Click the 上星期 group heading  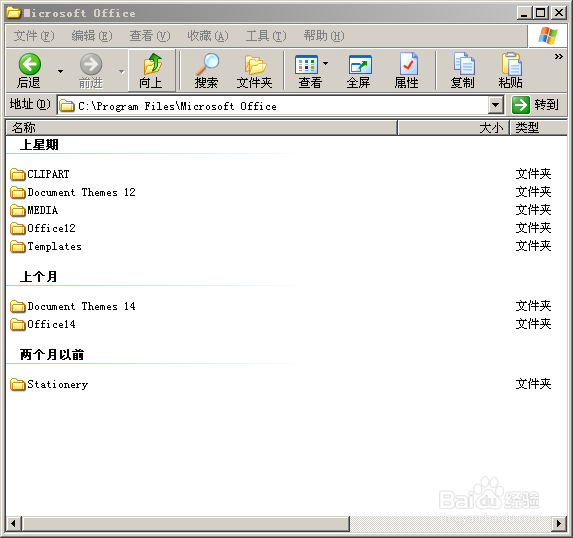coord(39,145)
